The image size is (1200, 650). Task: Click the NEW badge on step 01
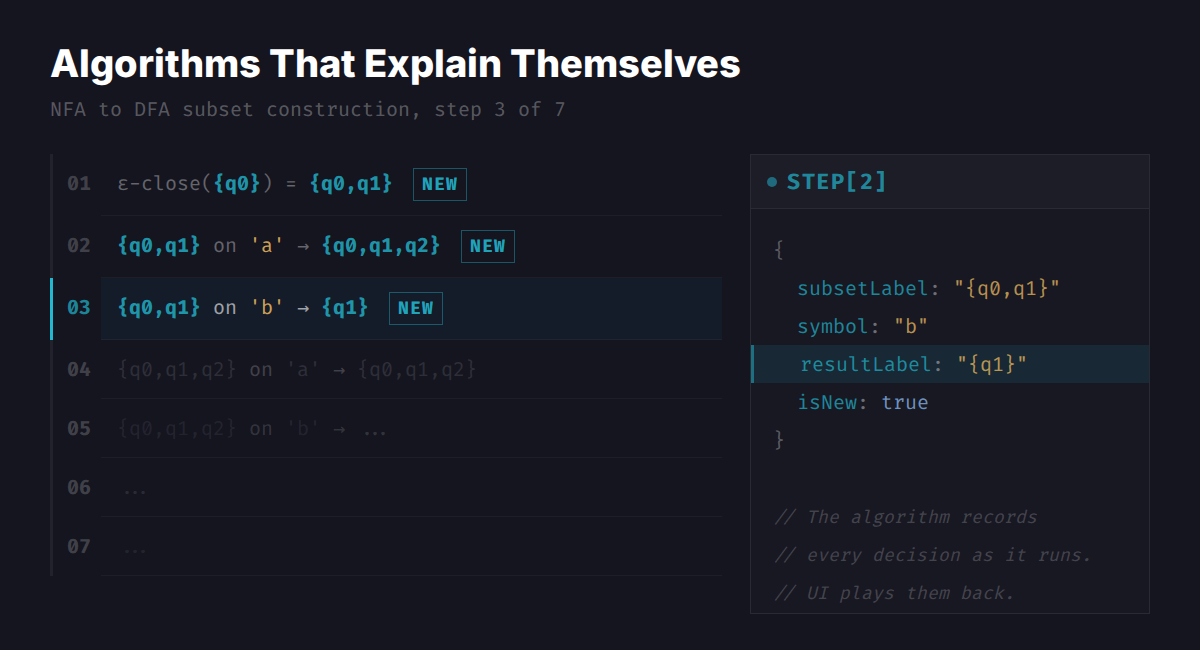pos(439,184)
